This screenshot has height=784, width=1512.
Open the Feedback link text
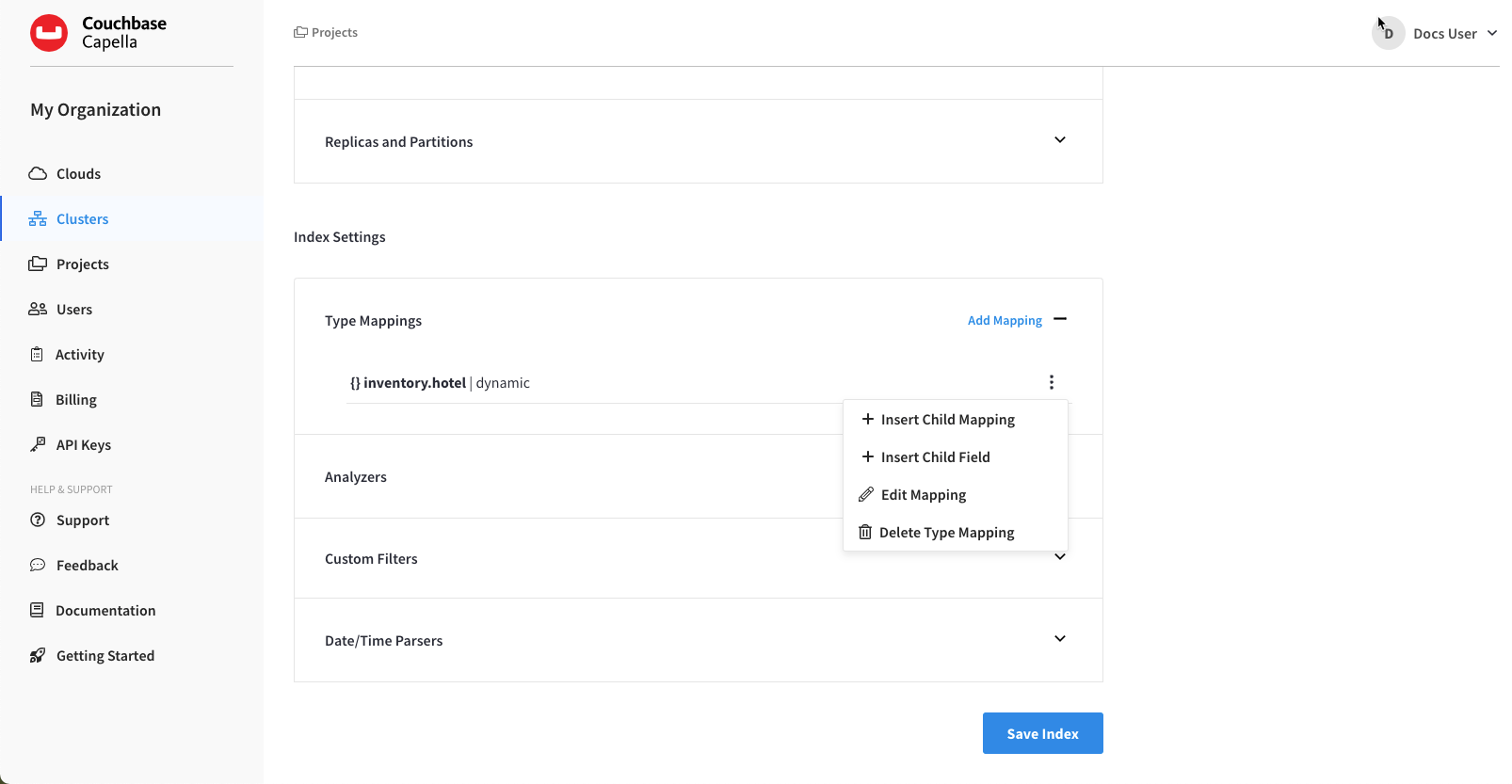(88, 566)
